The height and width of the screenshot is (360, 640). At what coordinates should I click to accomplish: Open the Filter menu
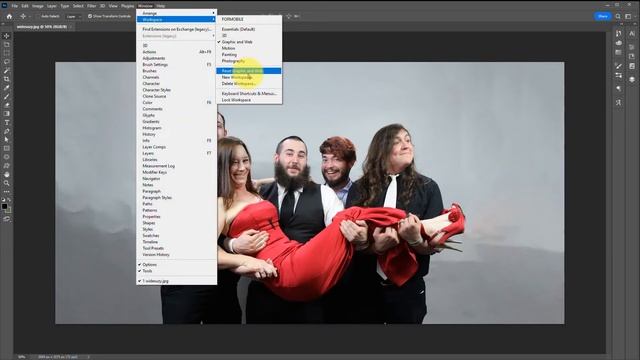(x=91, y=6)
